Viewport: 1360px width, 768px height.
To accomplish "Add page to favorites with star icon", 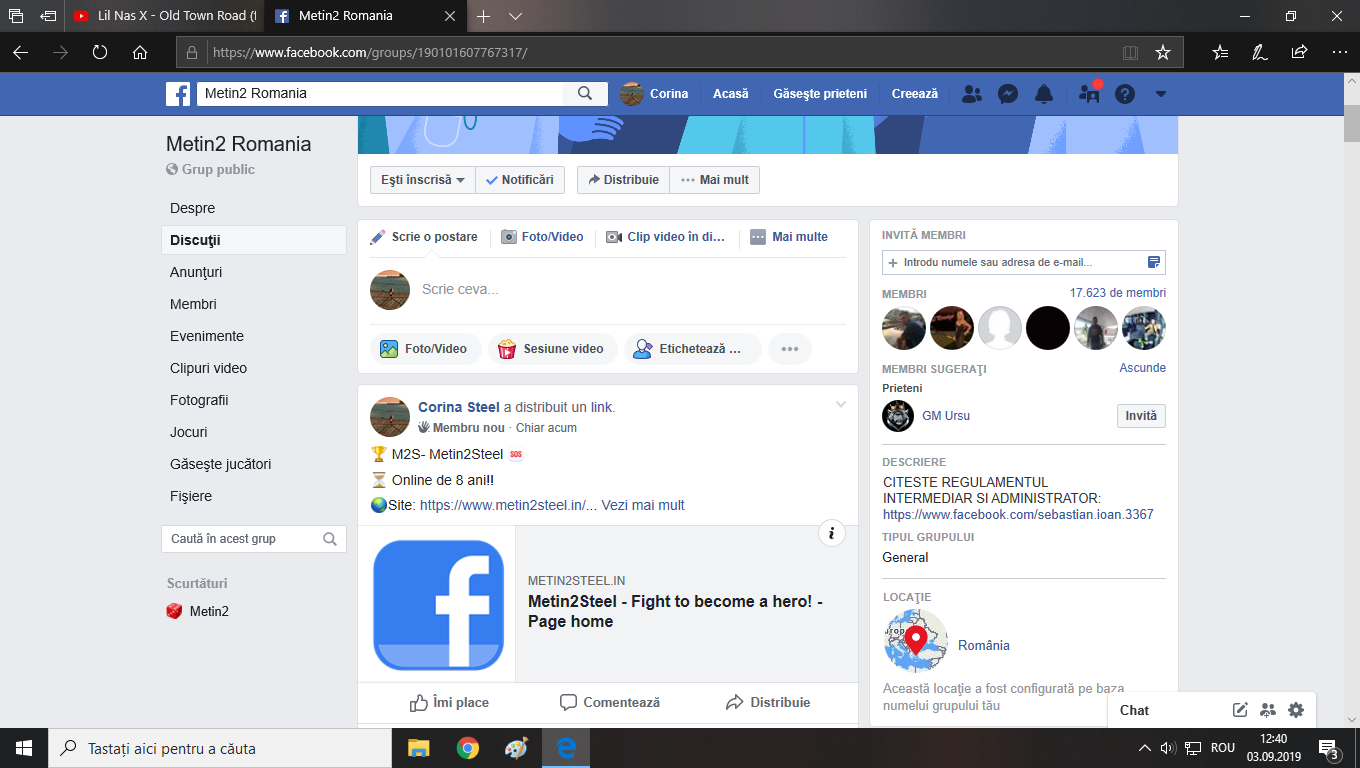I will point(1162,52).
